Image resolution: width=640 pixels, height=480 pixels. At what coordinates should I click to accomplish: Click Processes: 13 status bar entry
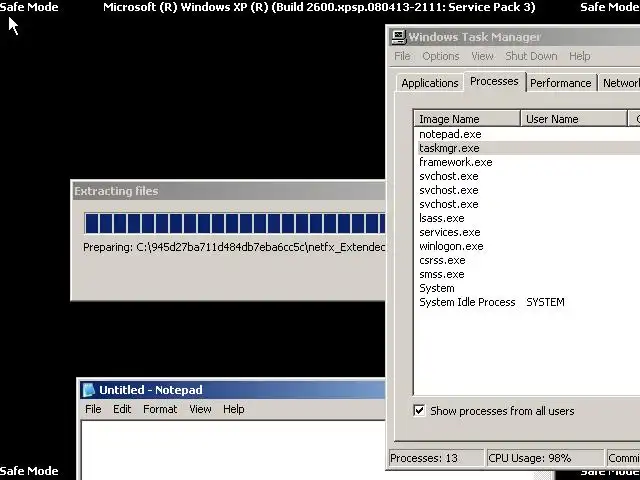click(436, 458)
